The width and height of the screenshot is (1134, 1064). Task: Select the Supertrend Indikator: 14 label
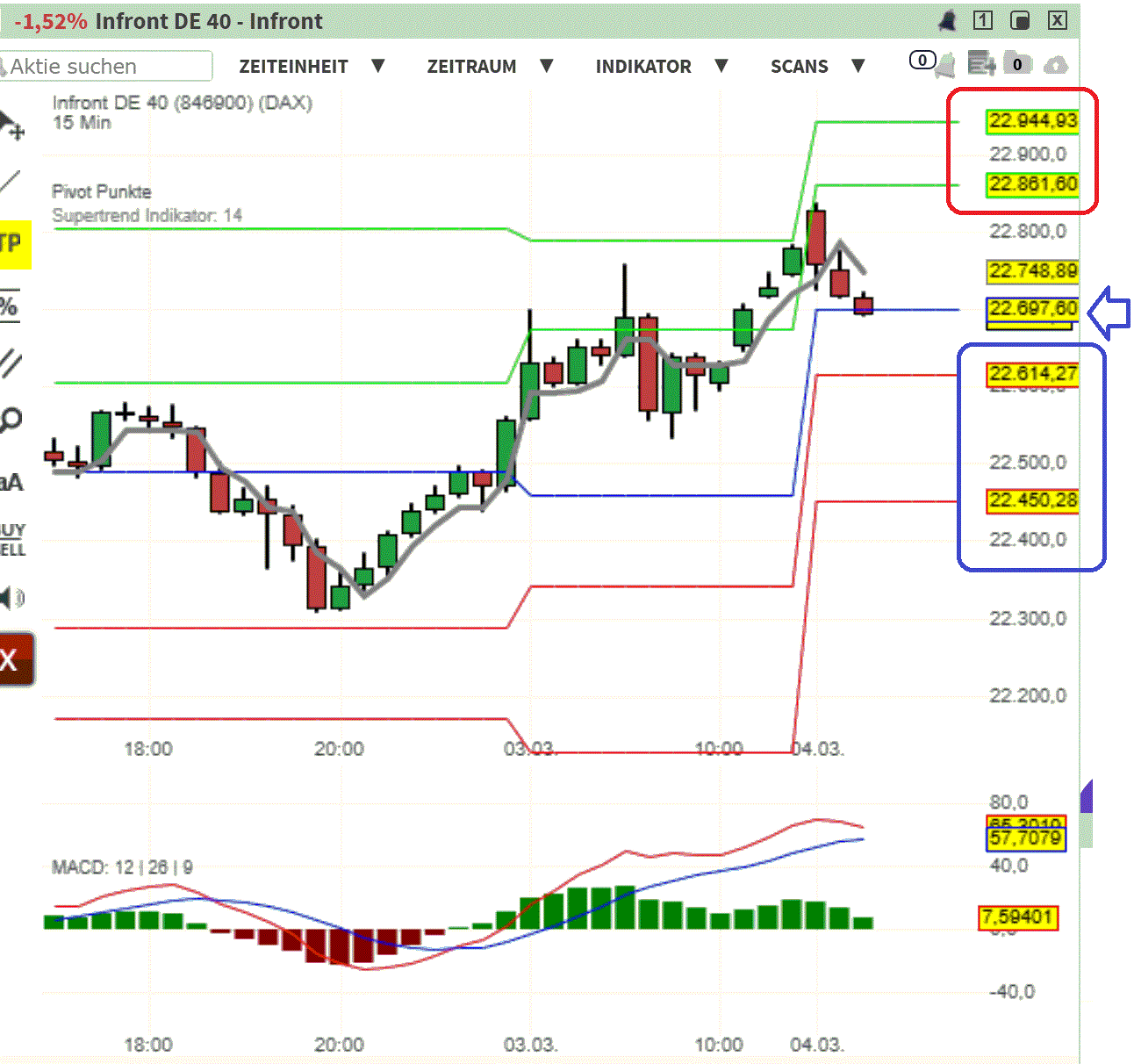tap(147, 215)
